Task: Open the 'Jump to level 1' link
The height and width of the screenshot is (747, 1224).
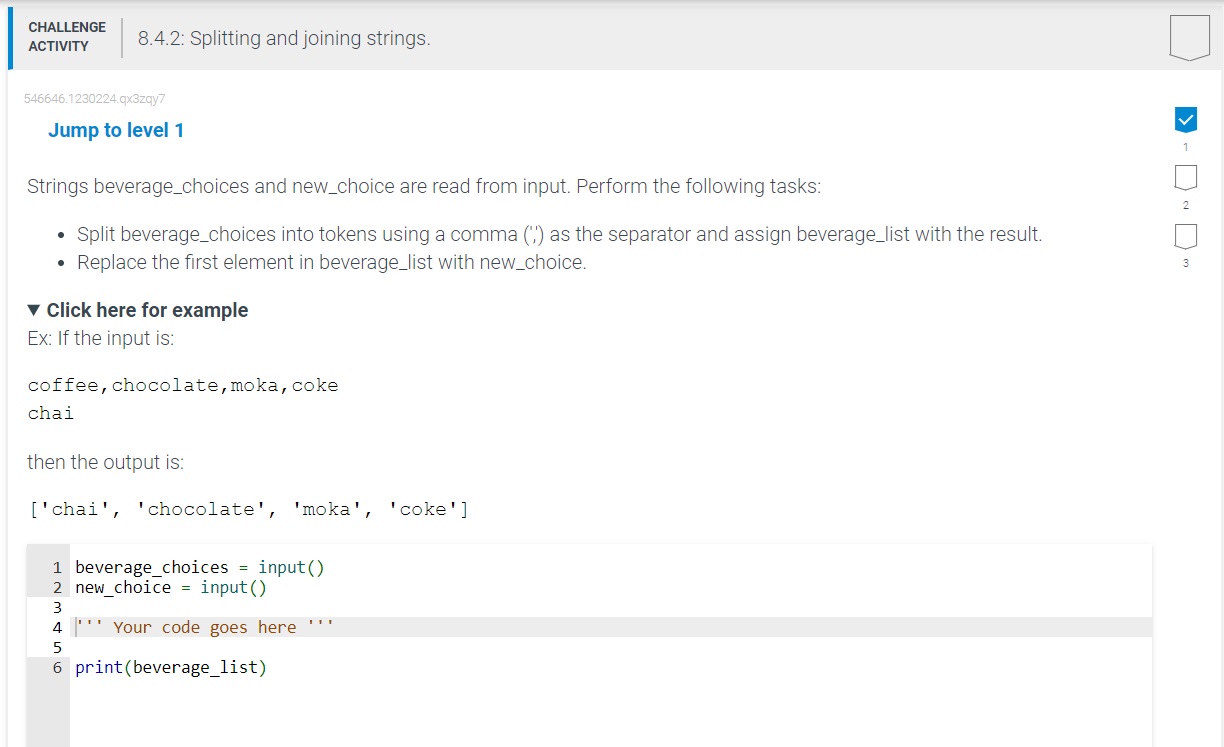Action: 116,130
